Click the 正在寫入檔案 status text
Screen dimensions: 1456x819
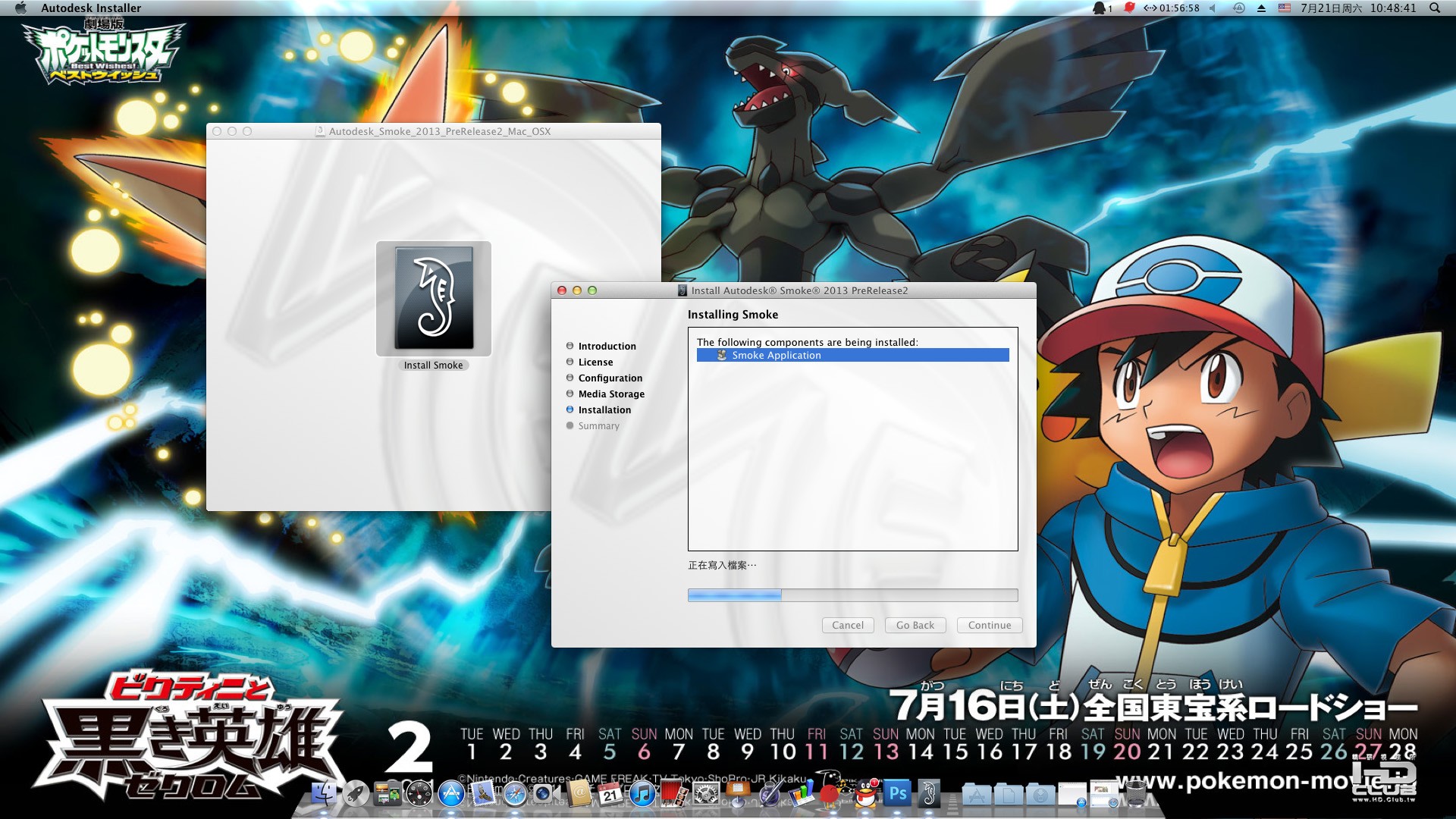click(722, 565)
